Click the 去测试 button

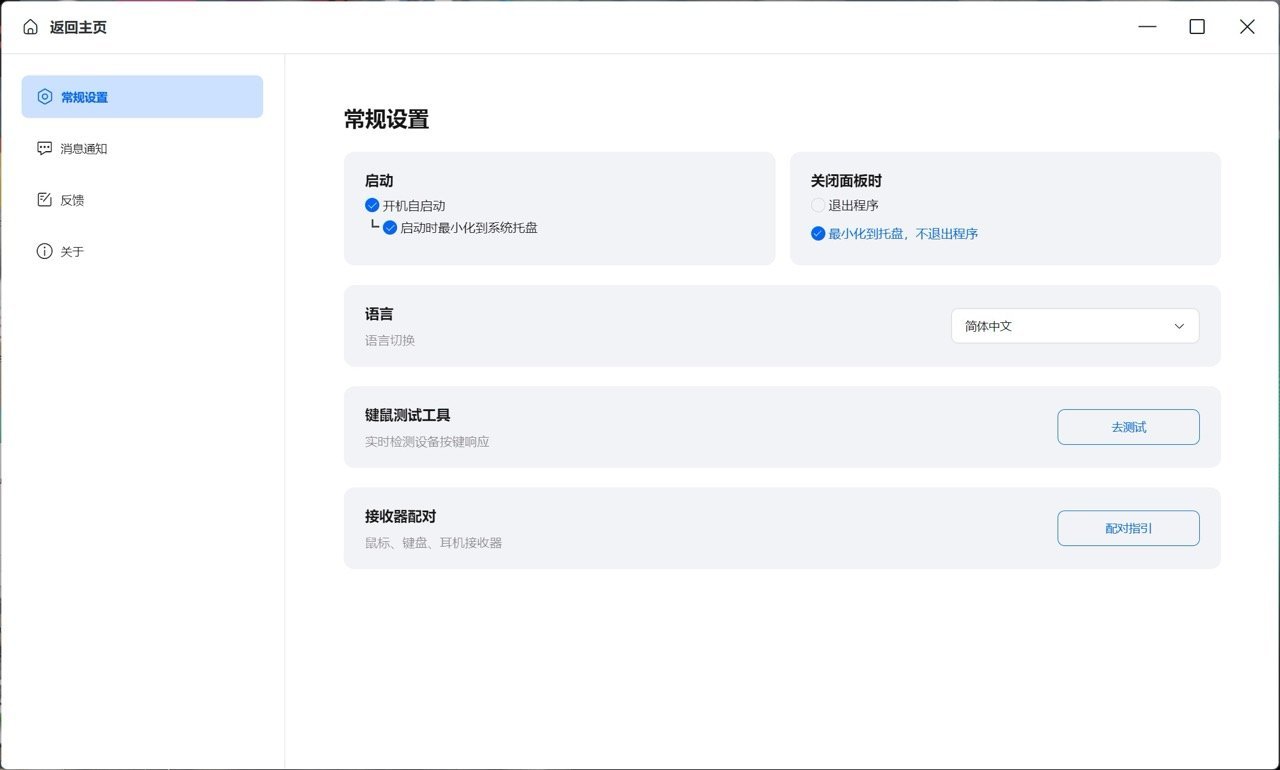click(1128, 427)
